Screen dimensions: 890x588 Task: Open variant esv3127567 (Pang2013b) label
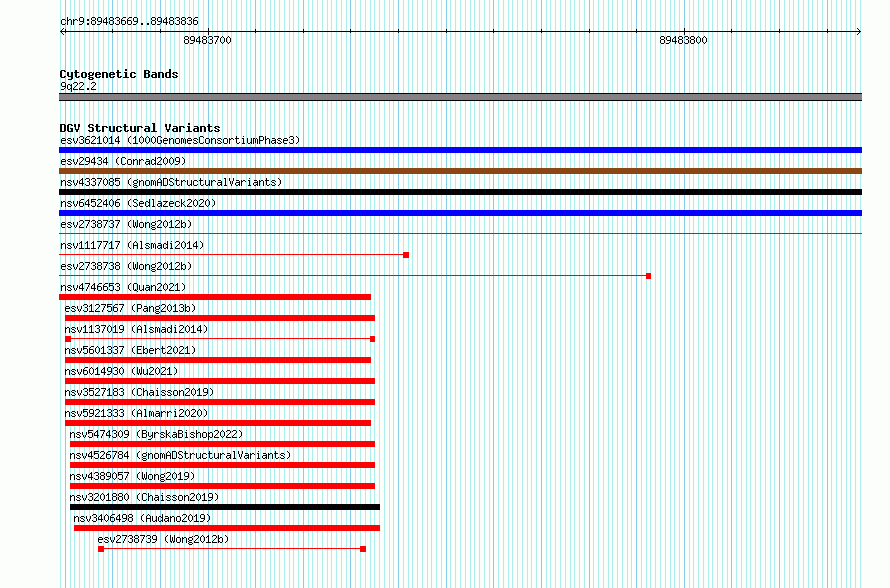click(130, 308)
